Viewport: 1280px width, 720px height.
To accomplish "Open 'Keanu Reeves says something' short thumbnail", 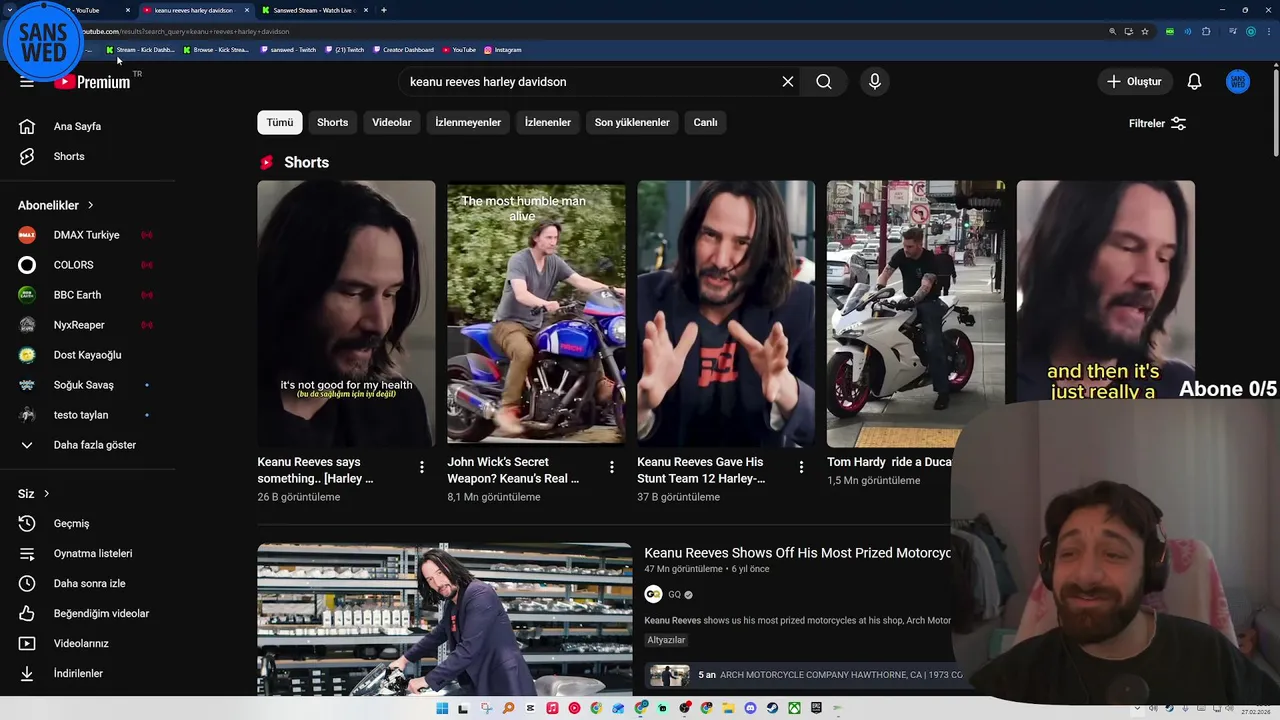I will pyautogui.click(x=346, y=313).
